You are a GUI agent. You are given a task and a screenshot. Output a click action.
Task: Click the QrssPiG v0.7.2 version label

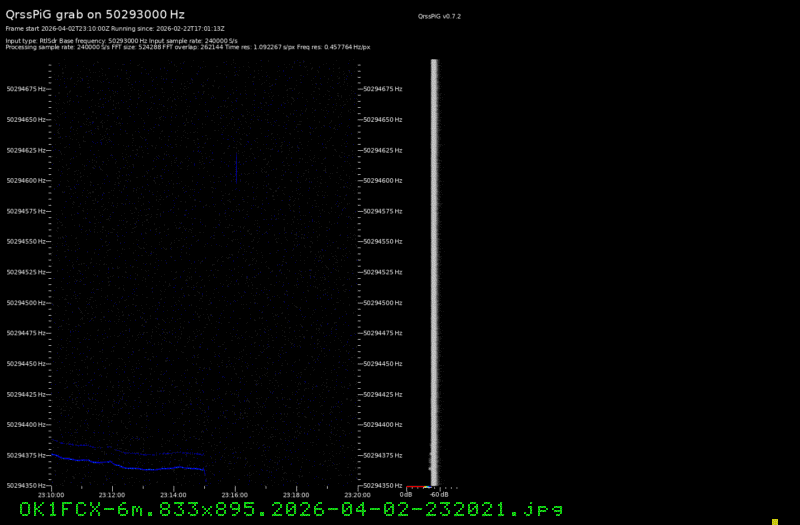pos(440,17)
